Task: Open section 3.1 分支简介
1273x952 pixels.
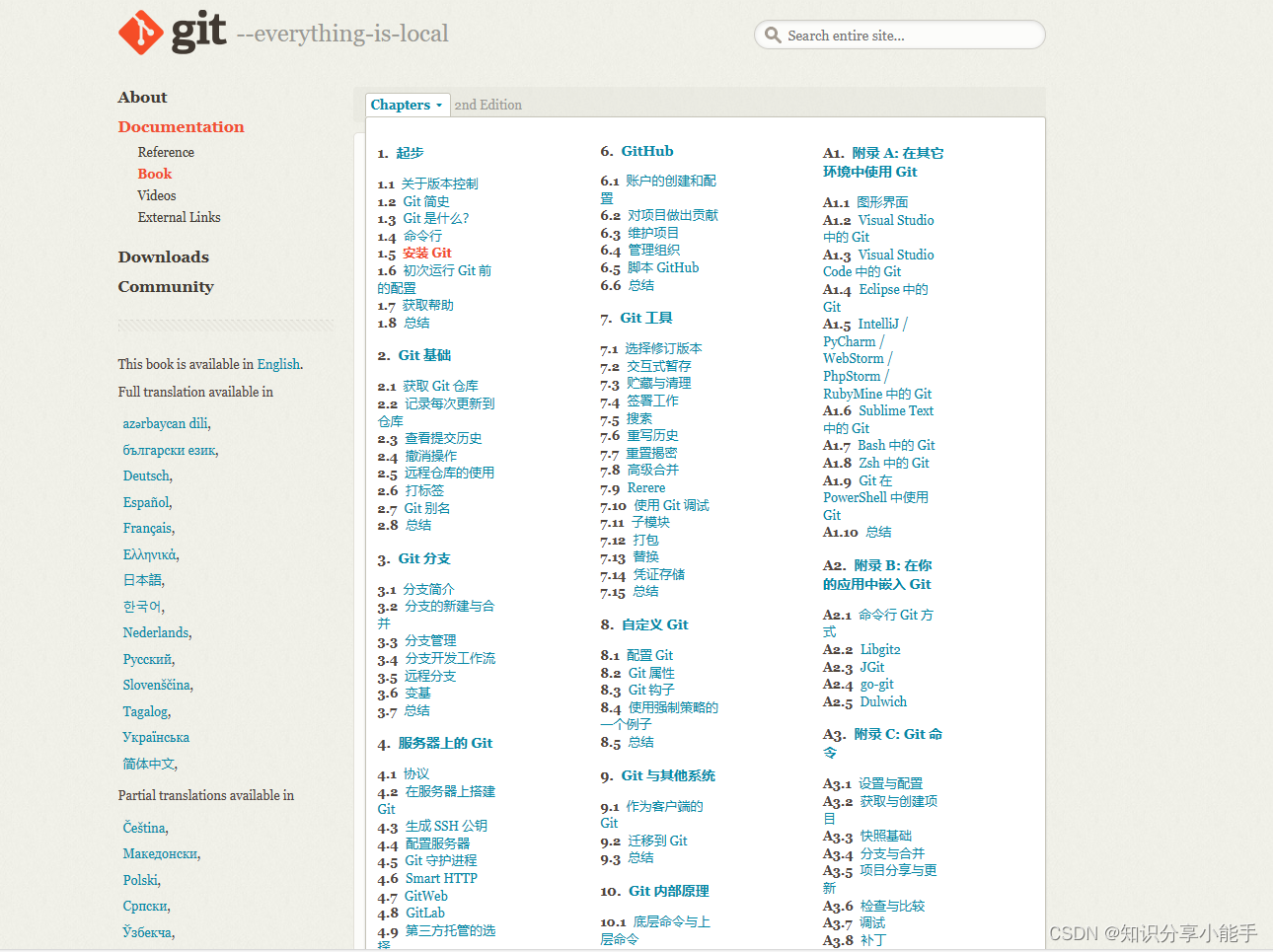Action: click(428, 589)
